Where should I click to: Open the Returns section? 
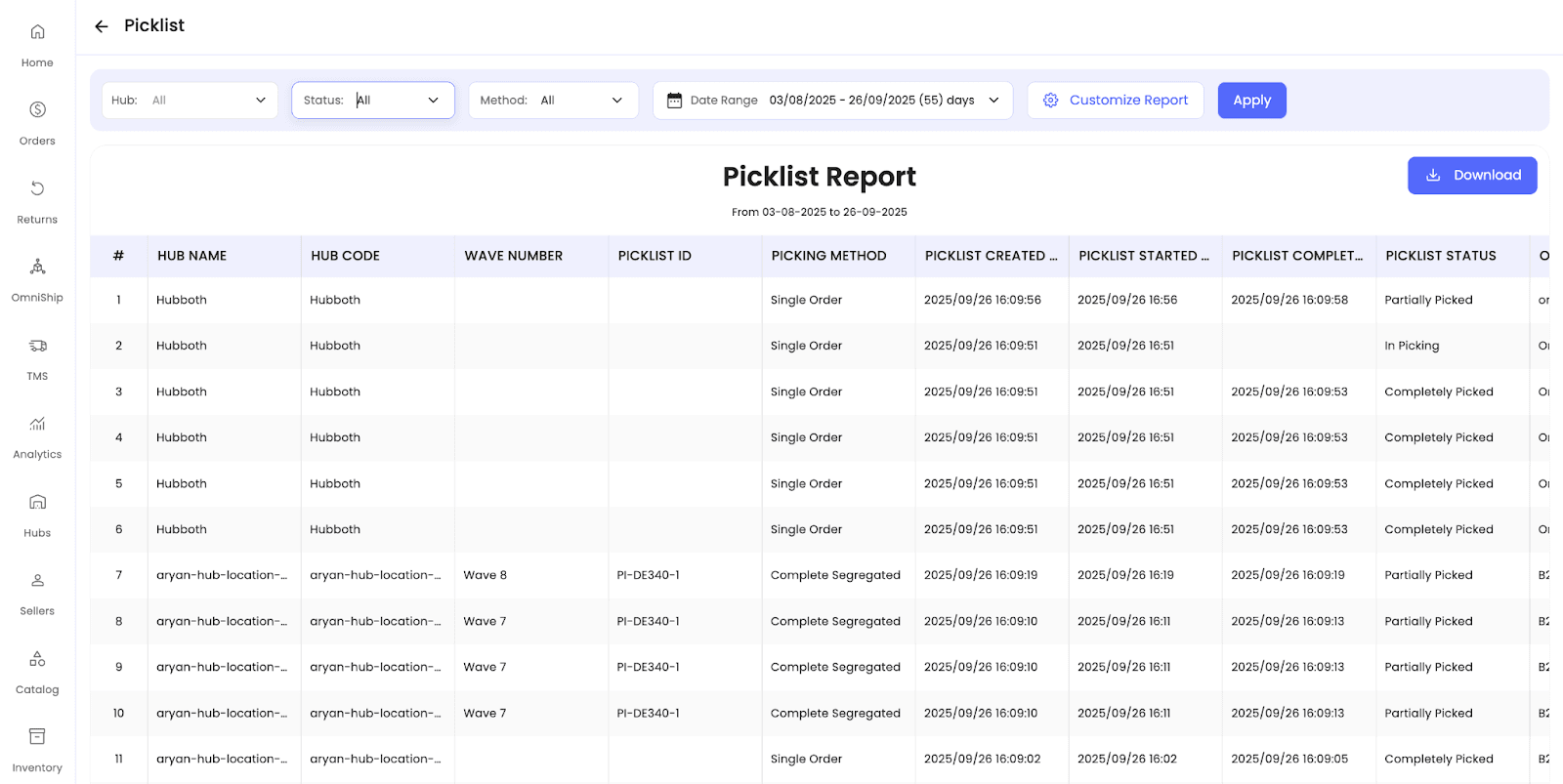click(x=37, y=200)
